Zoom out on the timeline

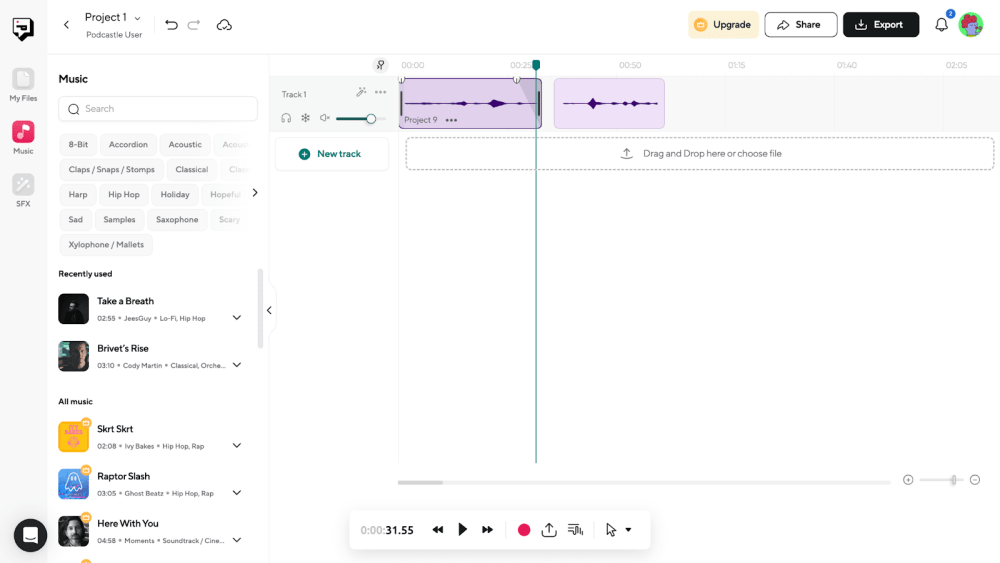click(x=974, y=479)
